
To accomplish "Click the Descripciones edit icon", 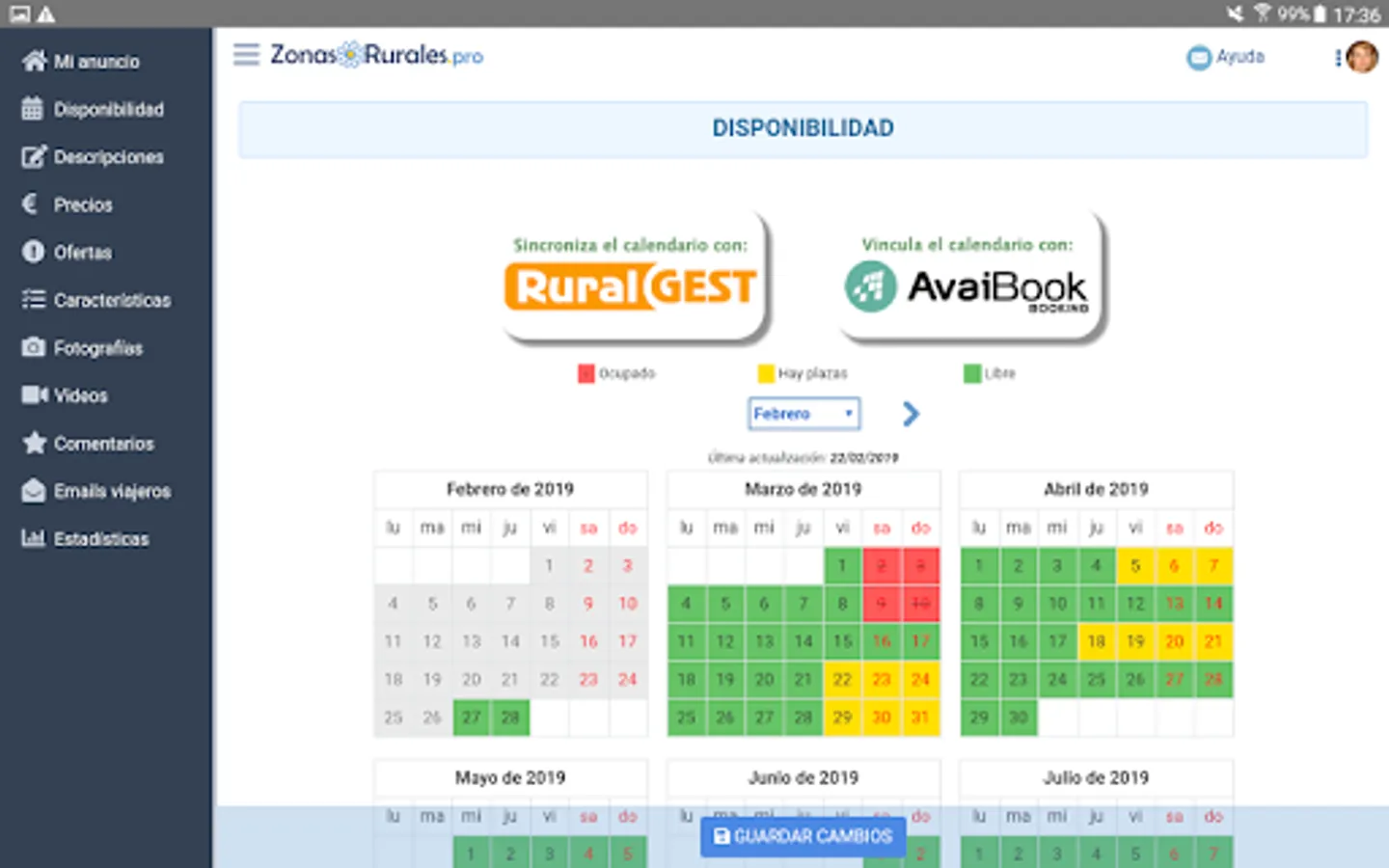I will pyautogui.click(x=34, y=156).
